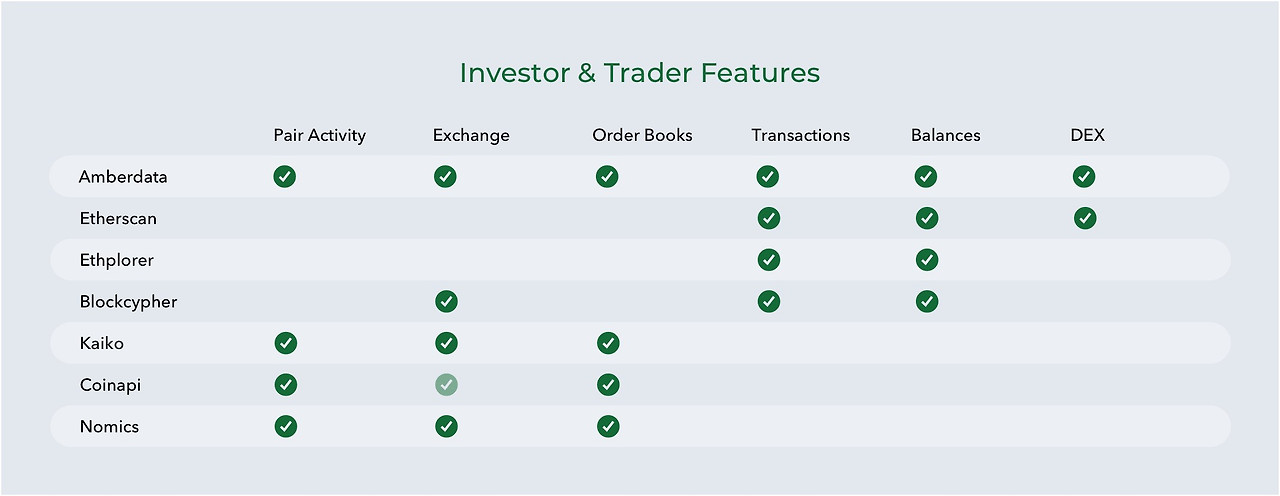Screen dimensions: 1280x496
Task: Click Blockcypher's Exchange checkmark
Action: tap(446, 301)
